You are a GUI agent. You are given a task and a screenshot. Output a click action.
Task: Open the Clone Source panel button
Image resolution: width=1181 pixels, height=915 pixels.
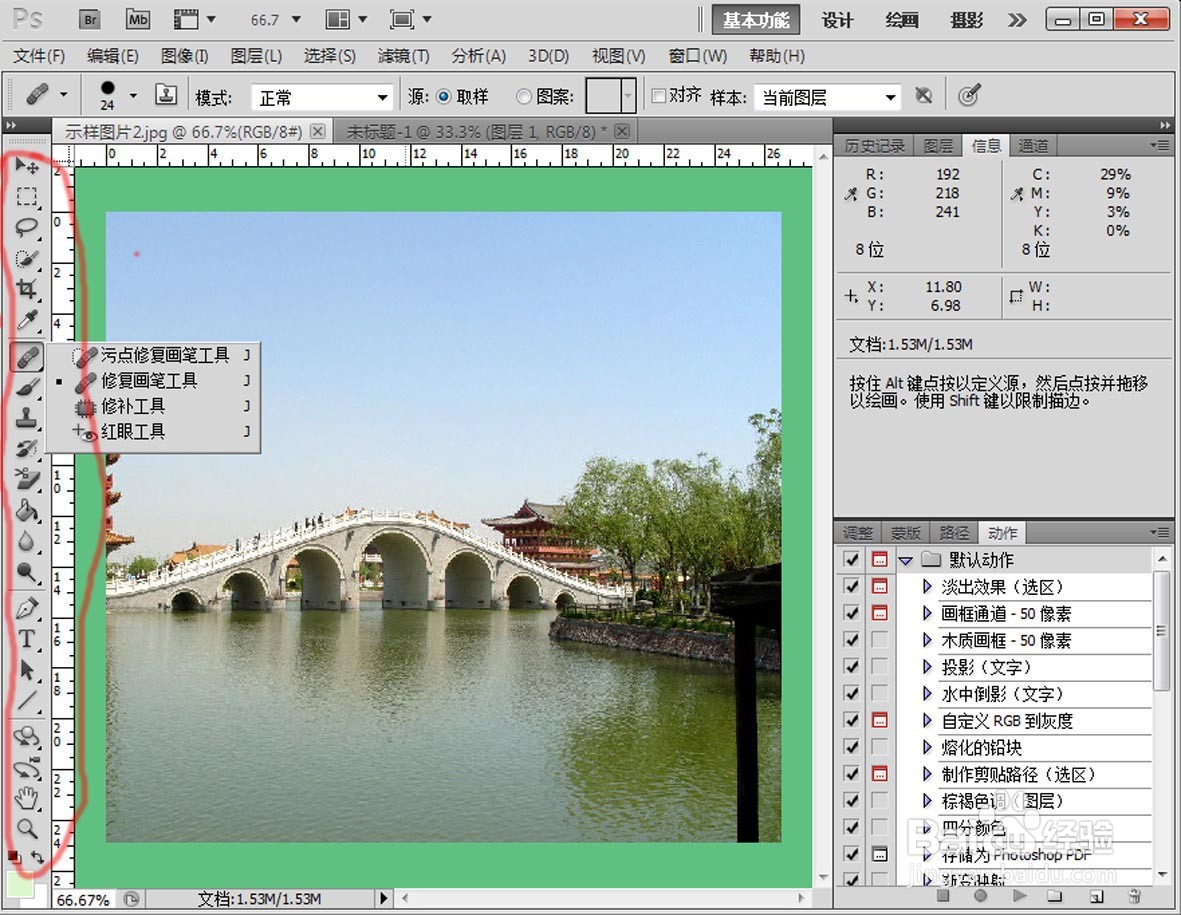pos(166,95)
